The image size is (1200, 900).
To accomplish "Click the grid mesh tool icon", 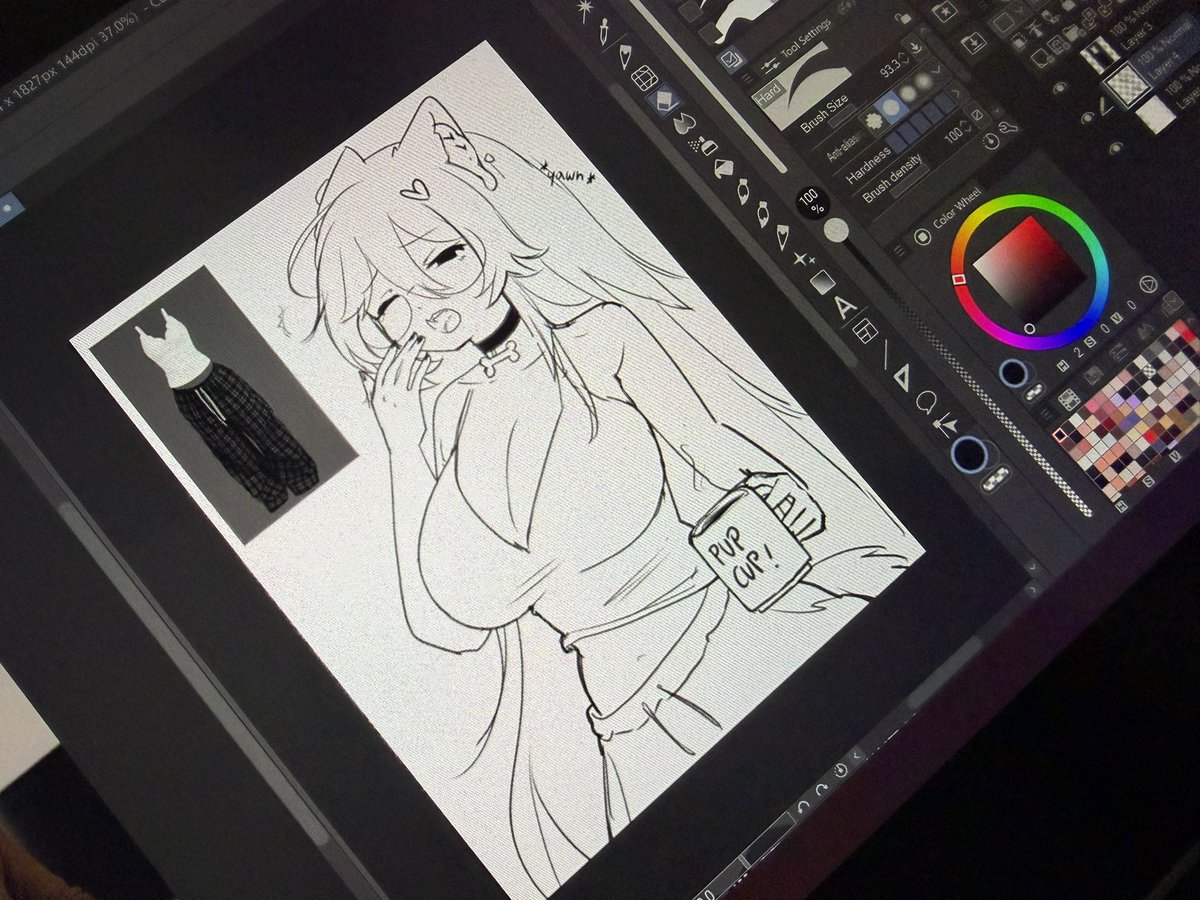I will pyautogui.click(x=644, y=78).
